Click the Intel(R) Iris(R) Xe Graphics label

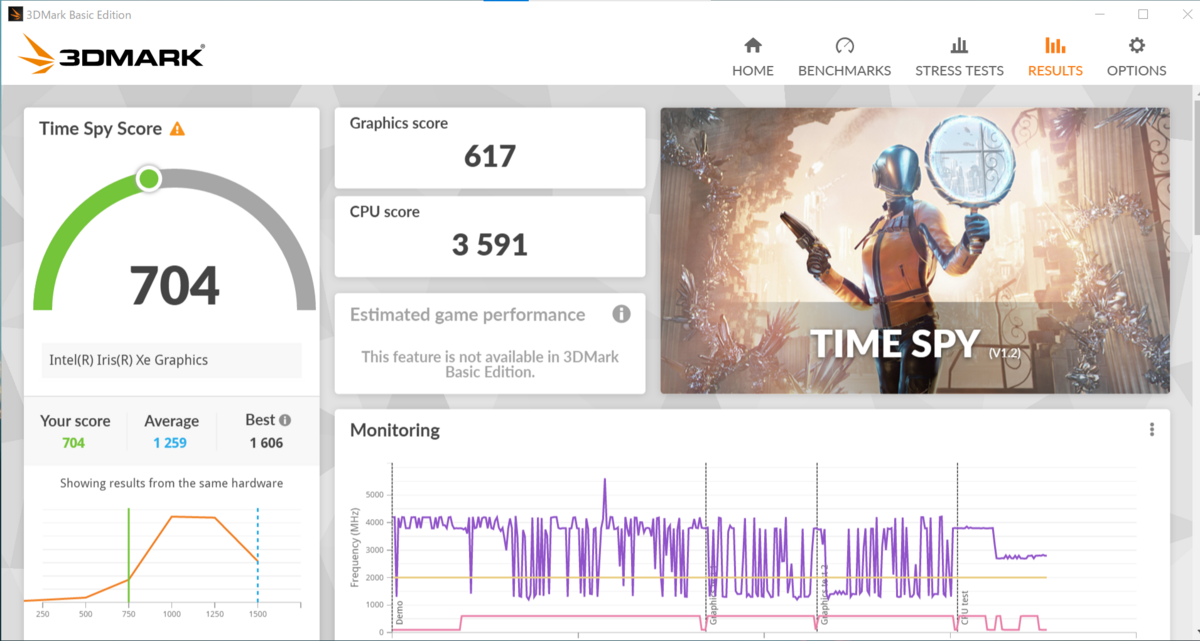point(129,360)
